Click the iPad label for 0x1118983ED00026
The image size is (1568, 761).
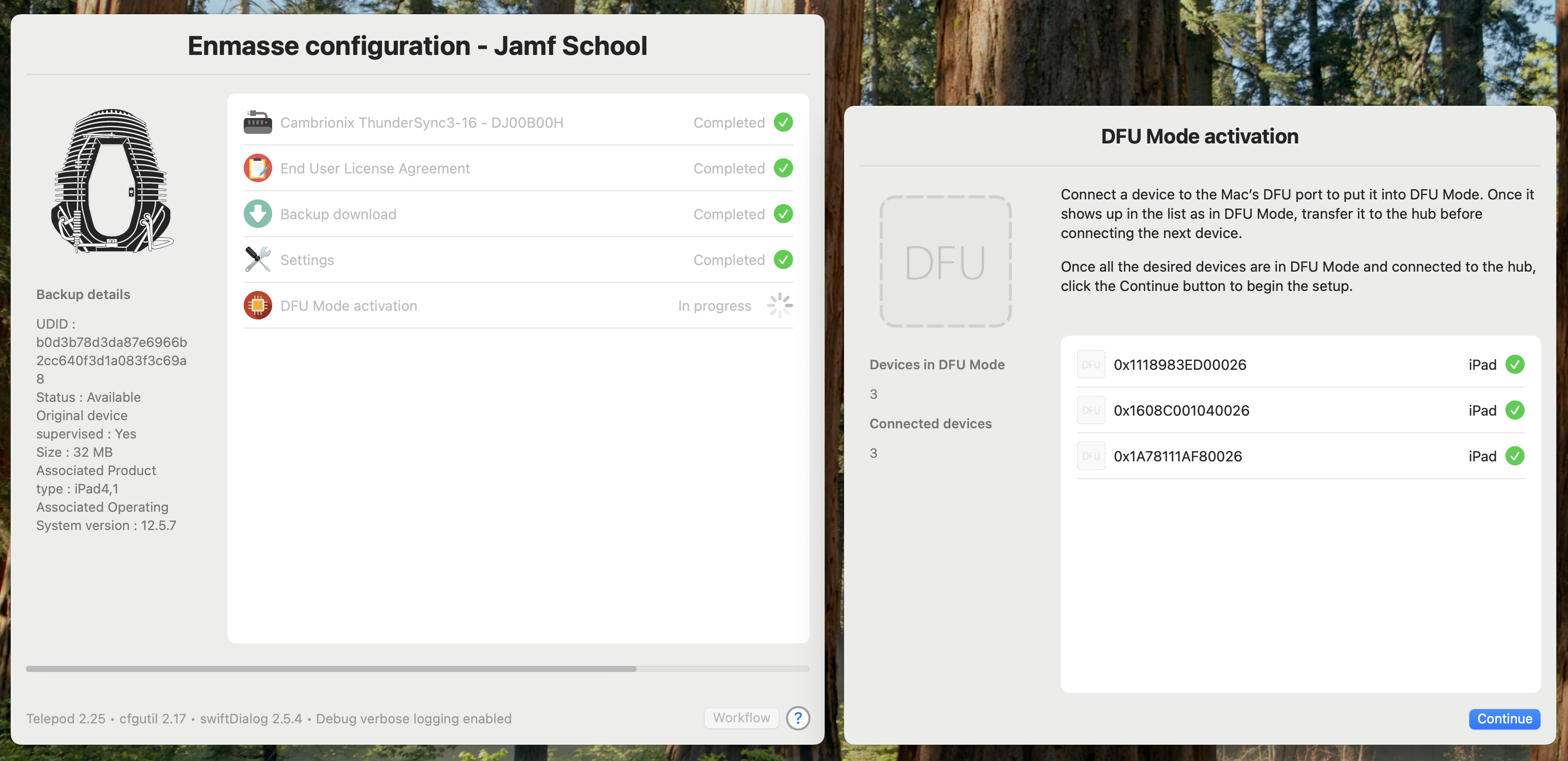1482,364
